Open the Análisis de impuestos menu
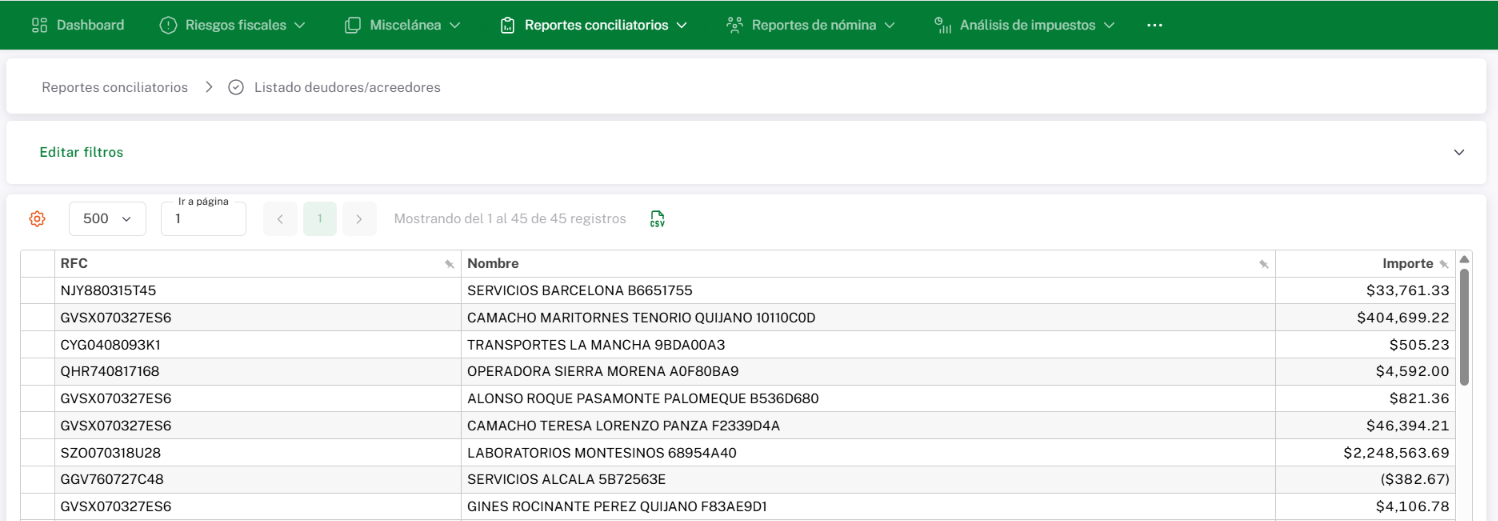Viewport: 1498px width, 521px height. click(x=1025, y=25)
